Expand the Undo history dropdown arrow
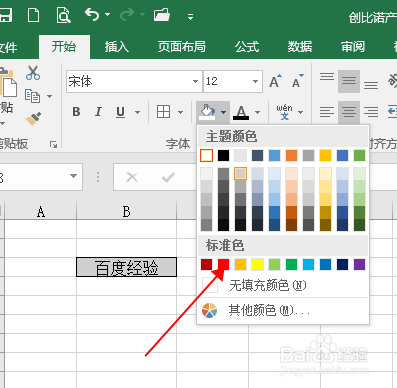Image resolution: width=397 pixels, height=388 pixels. tap(108, 15)
